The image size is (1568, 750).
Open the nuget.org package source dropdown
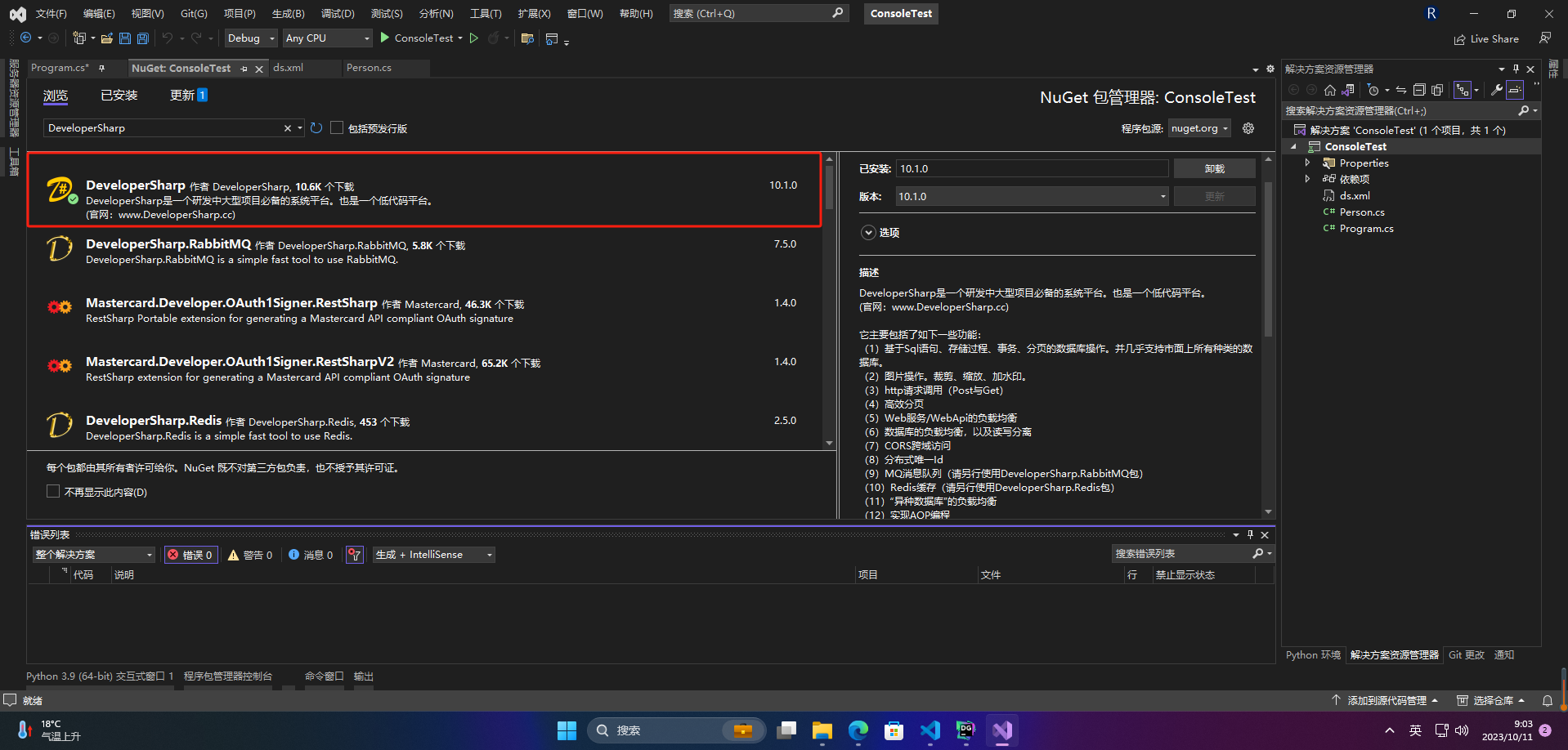1200,128
